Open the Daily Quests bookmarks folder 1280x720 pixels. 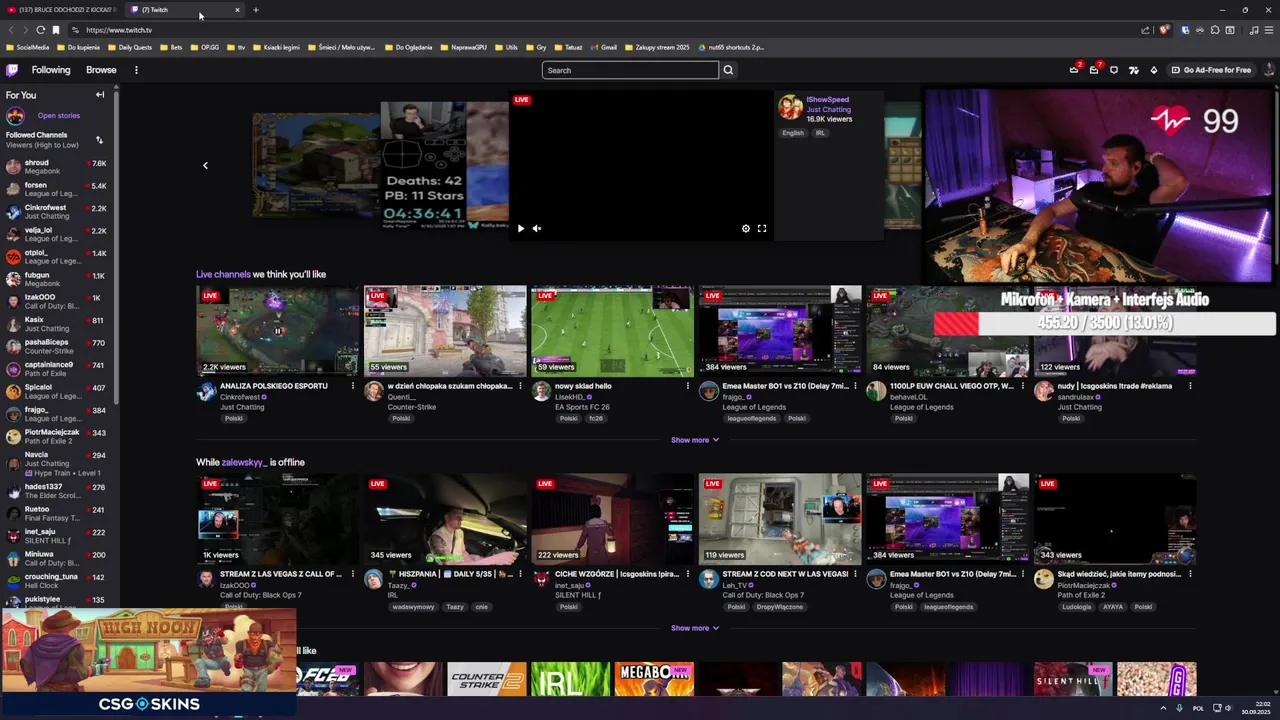click(x=130, y=47)
